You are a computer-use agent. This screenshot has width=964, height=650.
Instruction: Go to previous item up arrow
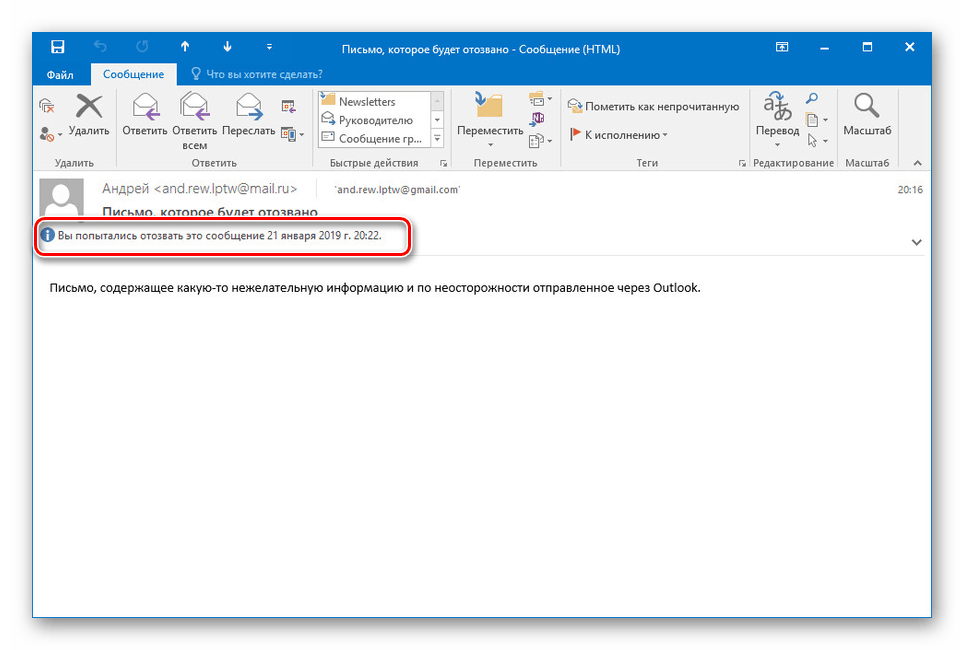(185, 47)
